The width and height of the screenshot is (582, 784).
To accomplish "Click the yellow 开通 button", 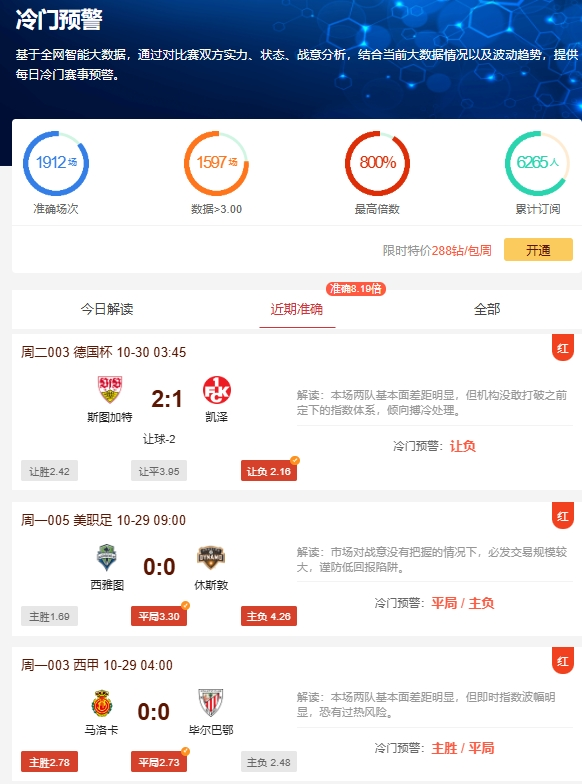I will (x=538, y=250).
